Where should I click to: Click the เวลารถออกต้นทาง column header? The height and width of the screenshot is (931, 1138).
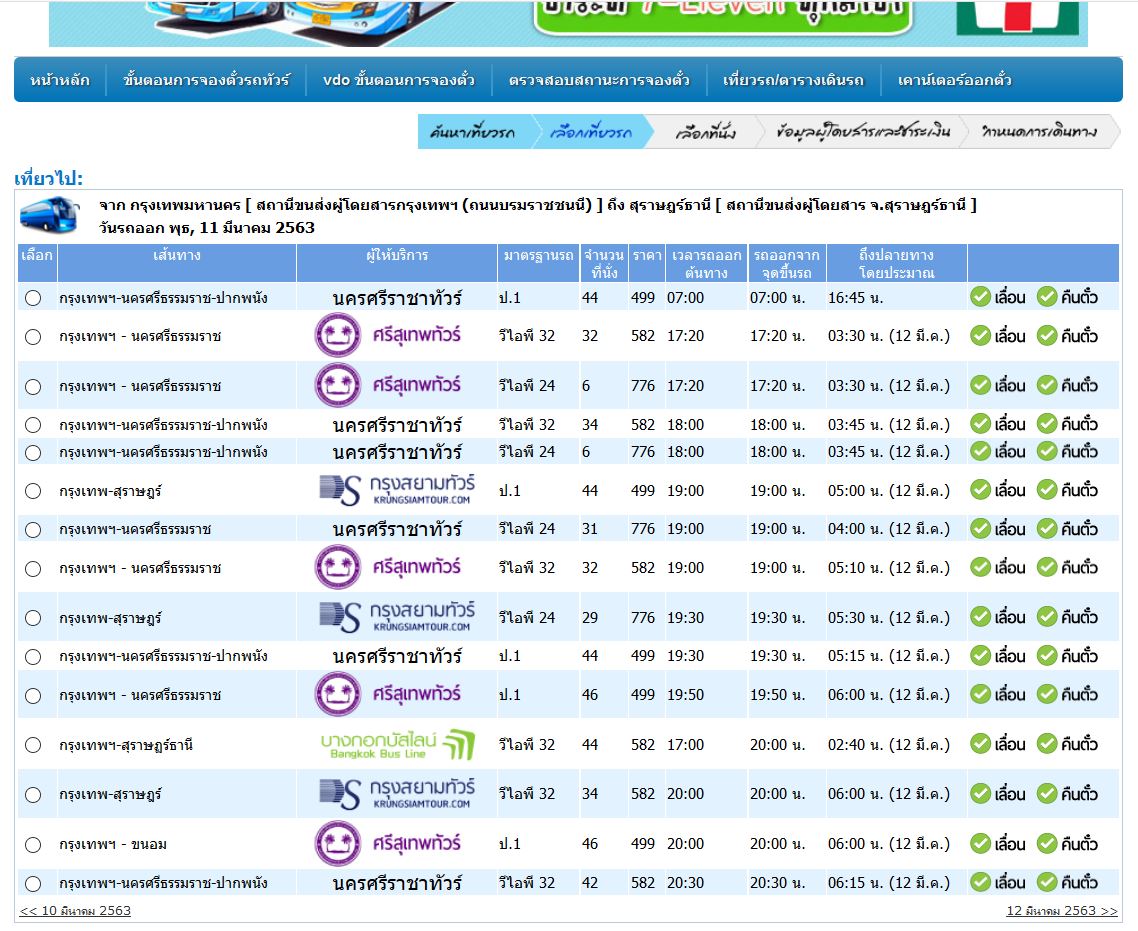pyautogui.click(x=706, y=264)
